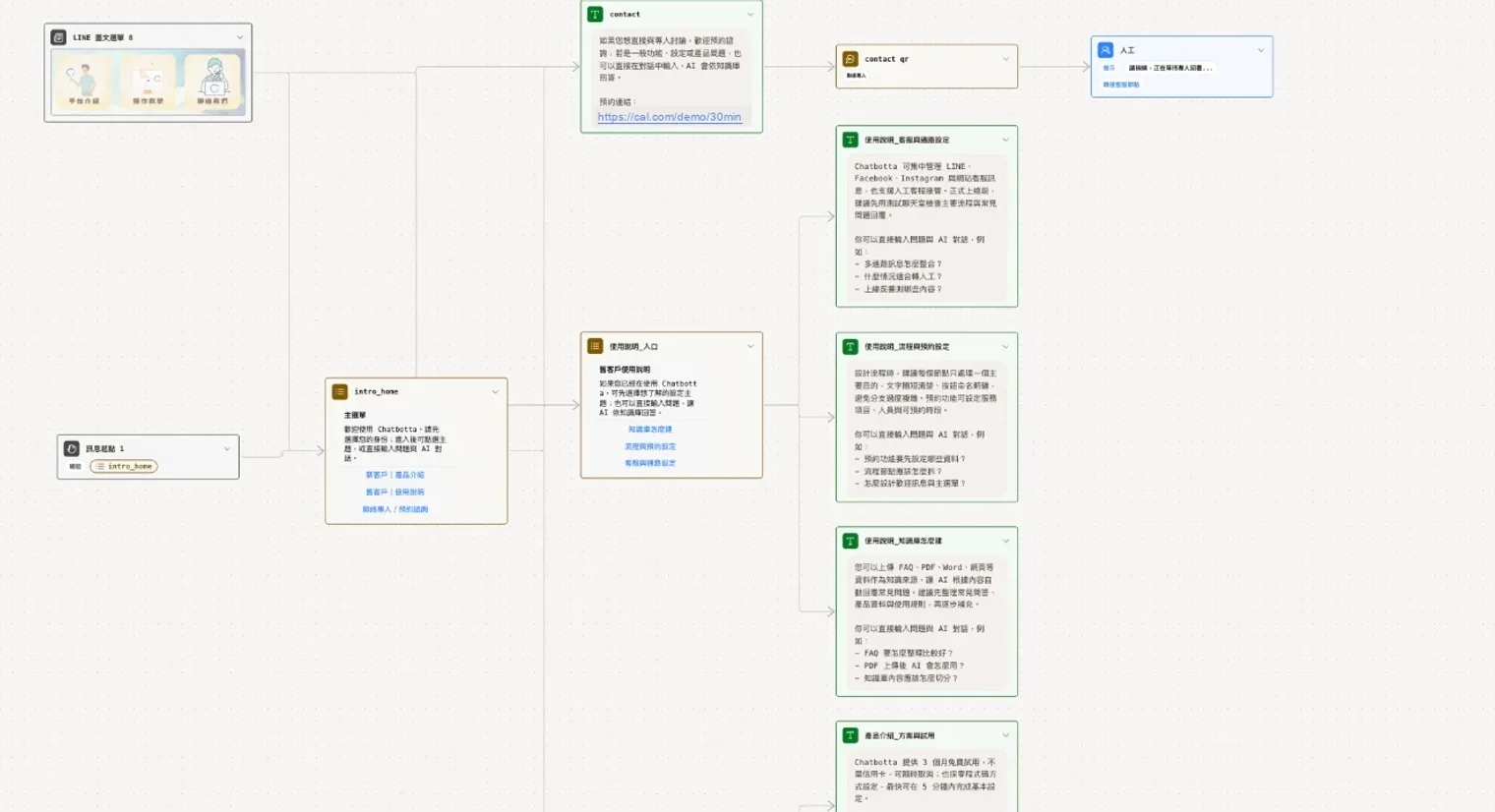
Task: Collapse the 訊息起點 1 node chevron
Action: [x=227, y=448]
